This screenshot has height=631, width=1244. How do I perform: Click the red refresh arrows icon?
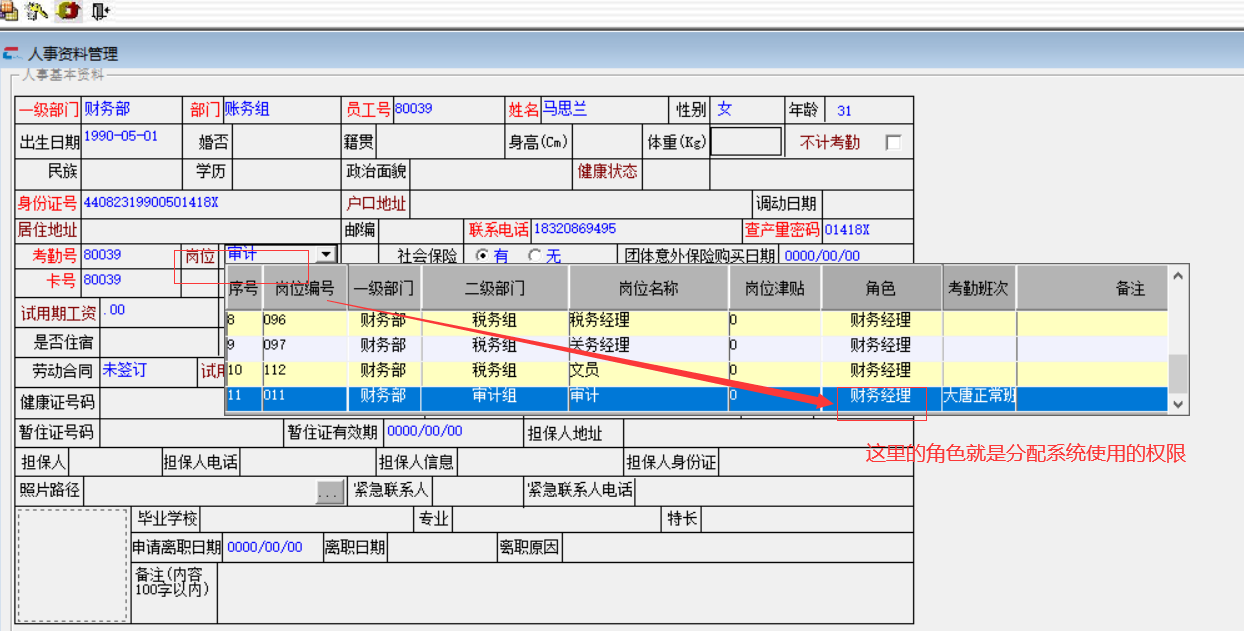(68, 11)
